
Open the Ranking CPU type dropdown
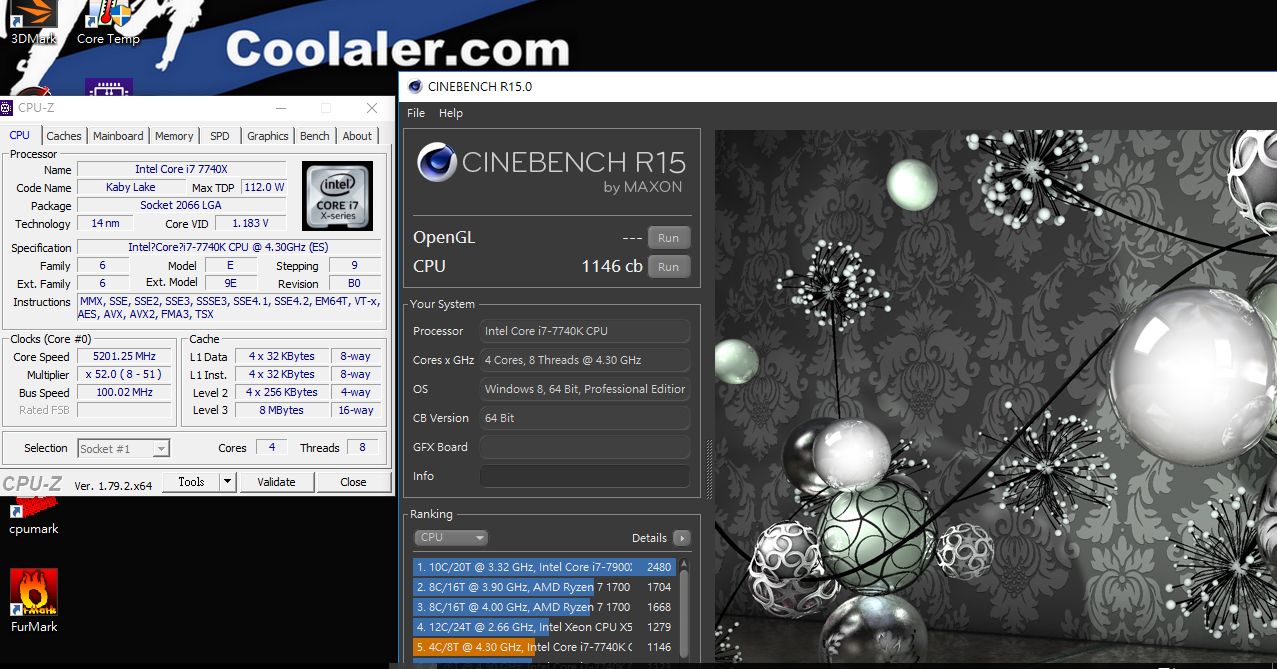tap(451, 538)
